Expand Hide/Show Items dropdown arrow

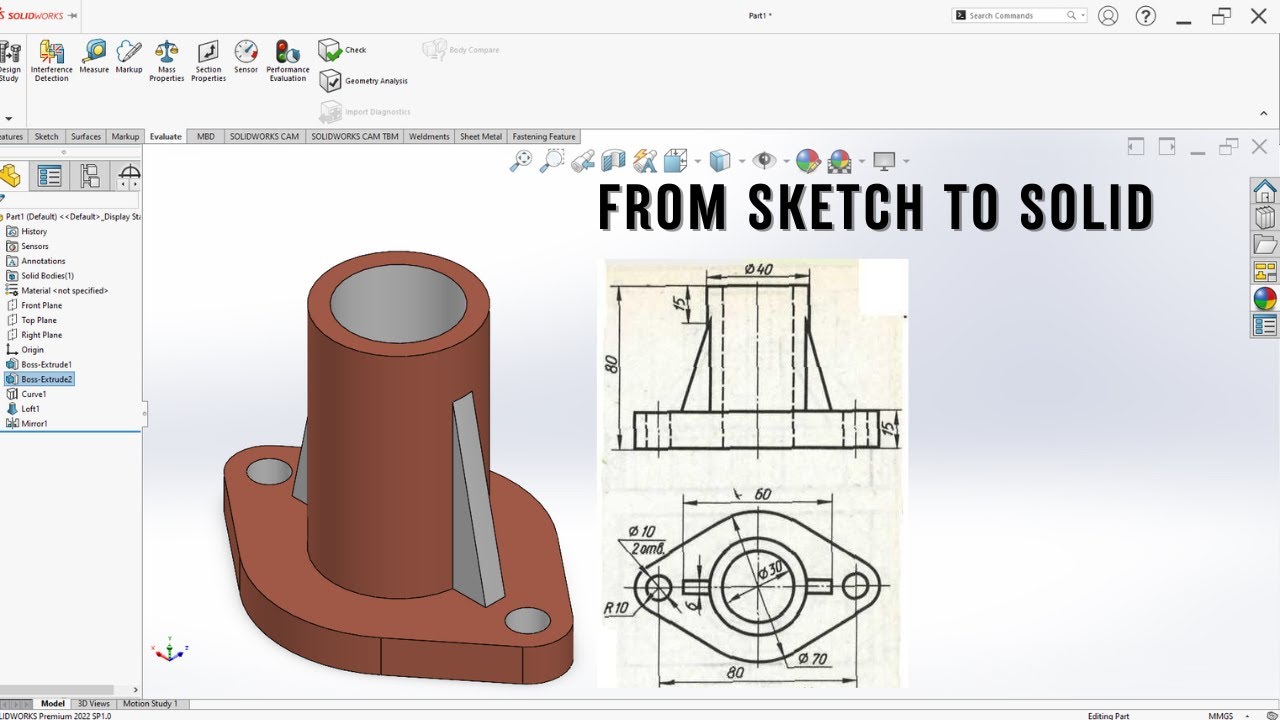coord(786,161)
